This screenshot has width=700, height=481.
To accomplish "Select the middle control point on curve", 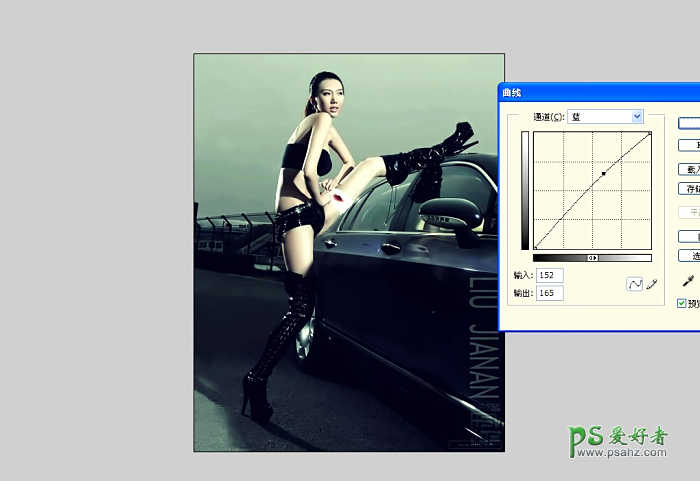I will (x=604, y=174).
